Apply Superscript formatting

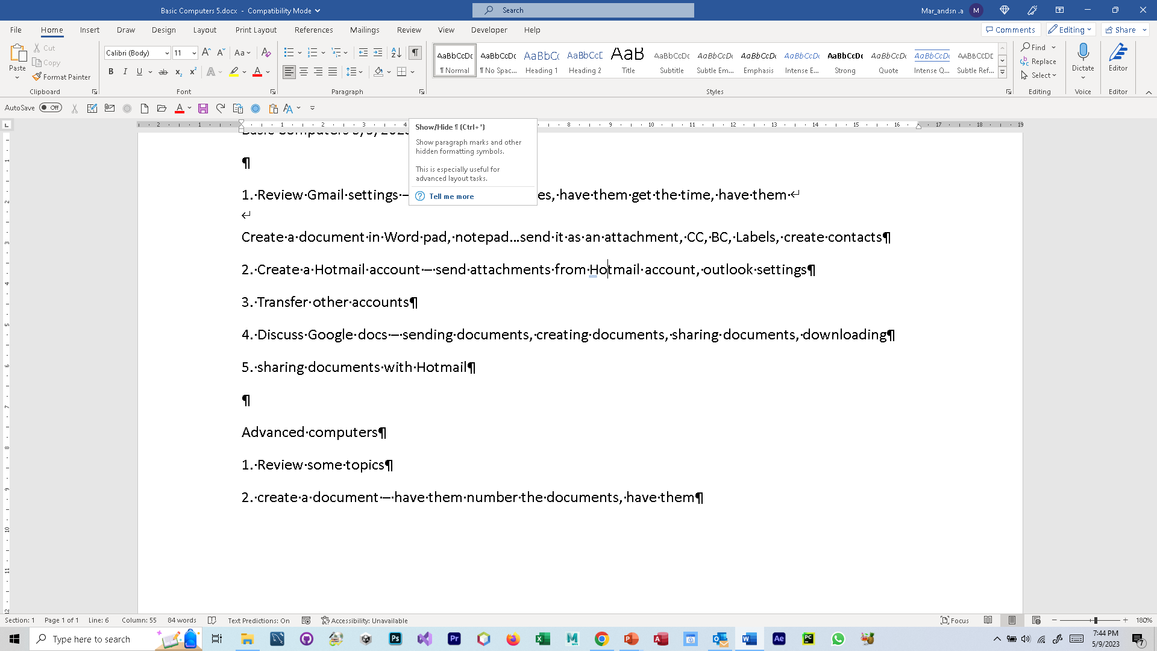[x=193, y=72]
